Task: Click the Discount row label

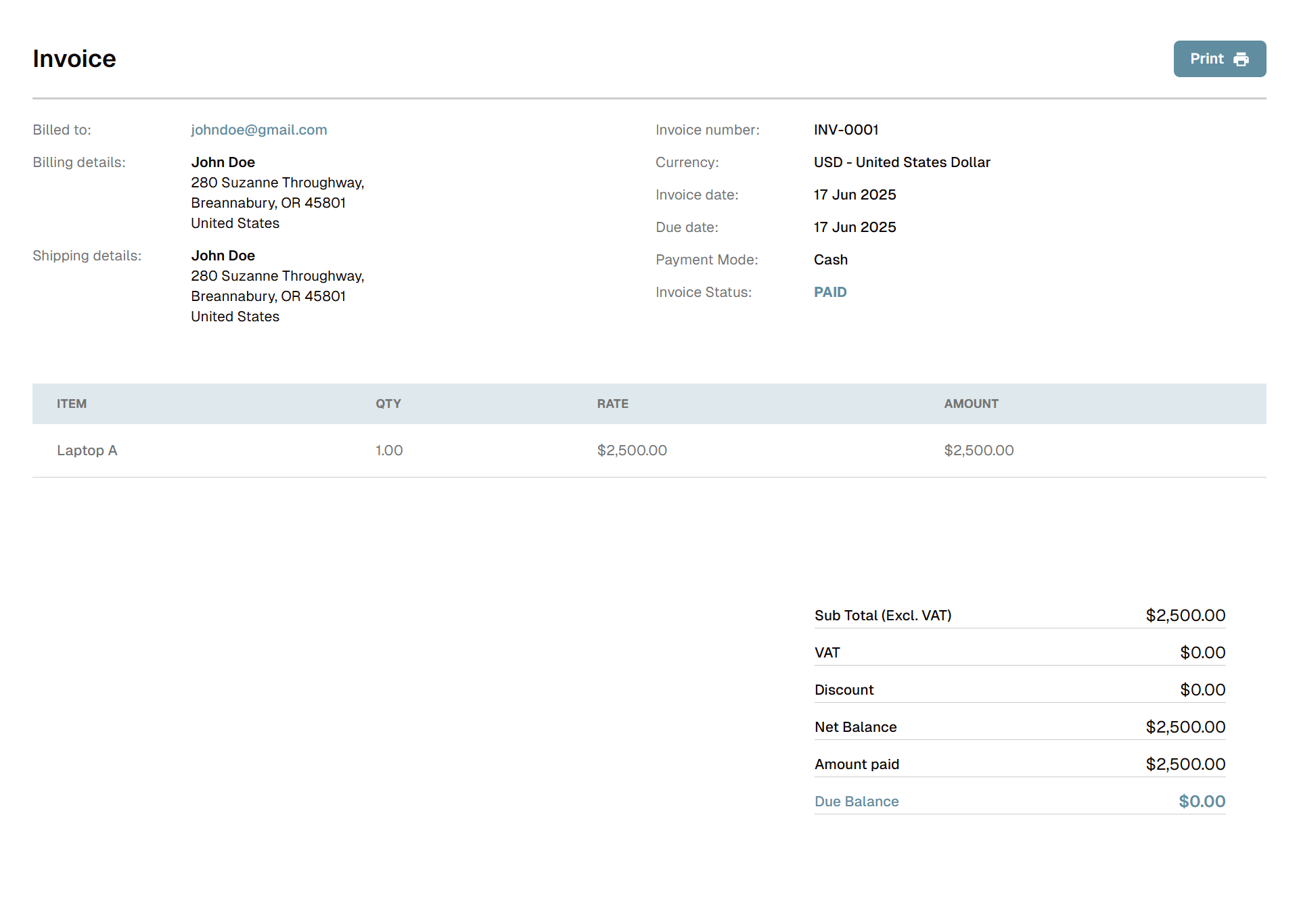Action: point(844,690)
